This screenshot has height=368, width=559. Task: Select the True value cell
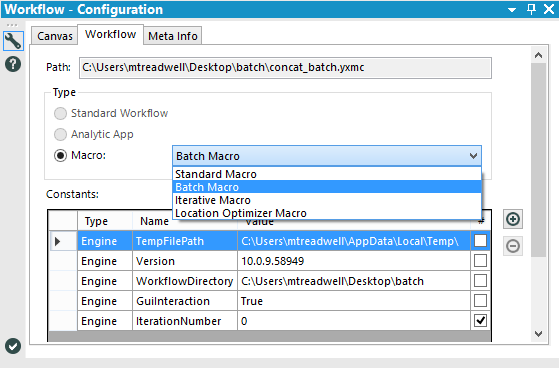354,301
